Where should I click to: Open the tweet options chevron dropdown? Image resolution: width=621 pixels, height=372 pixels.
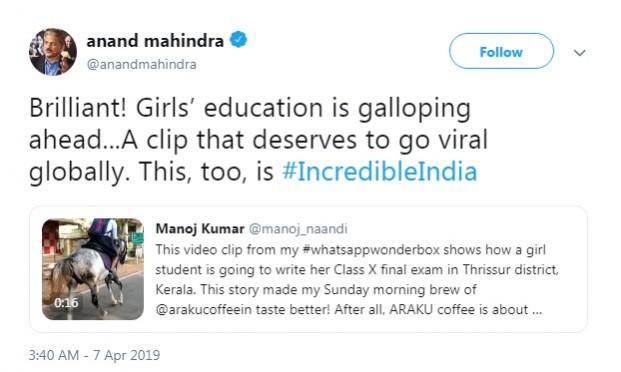(x=580, y=52)
